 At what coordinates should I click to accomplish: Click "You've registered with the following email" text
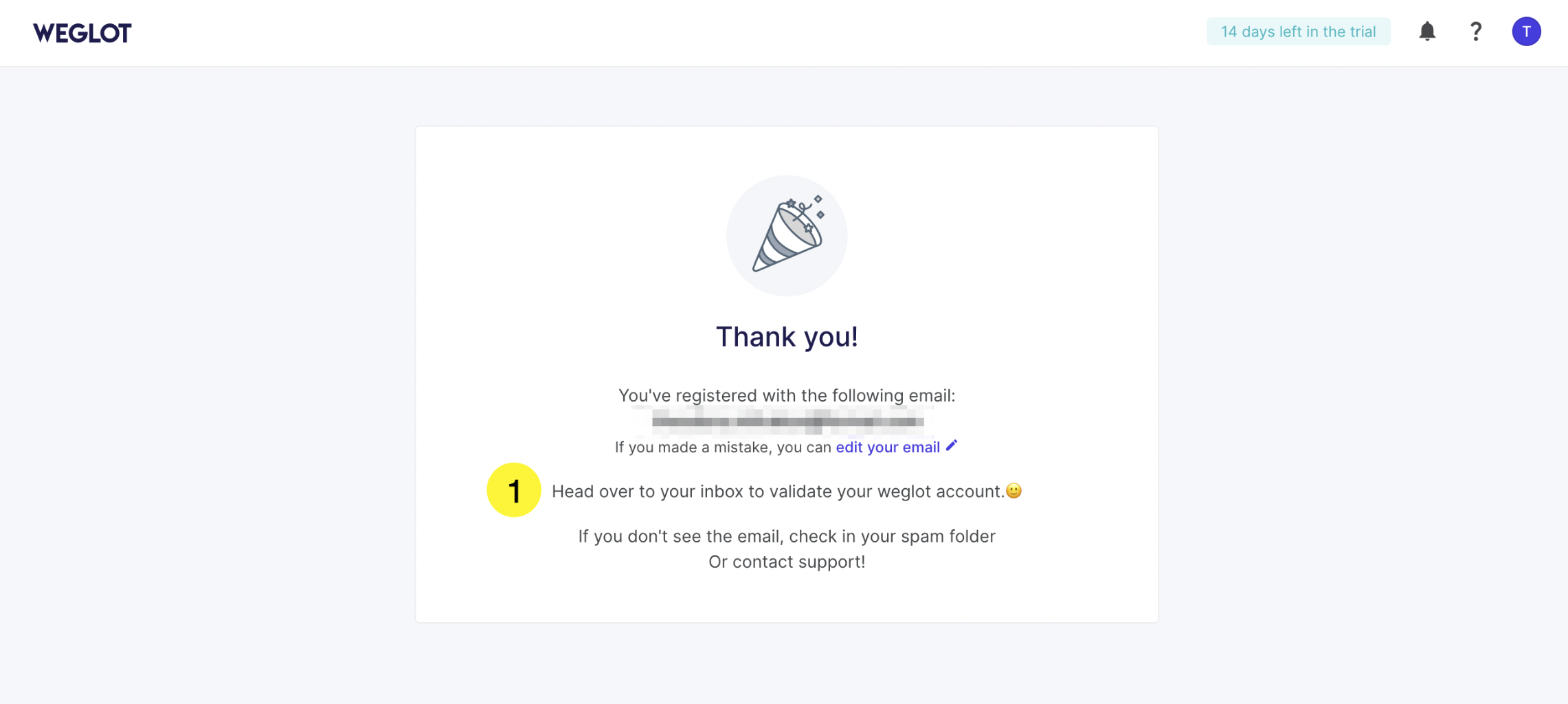point(787,395)
